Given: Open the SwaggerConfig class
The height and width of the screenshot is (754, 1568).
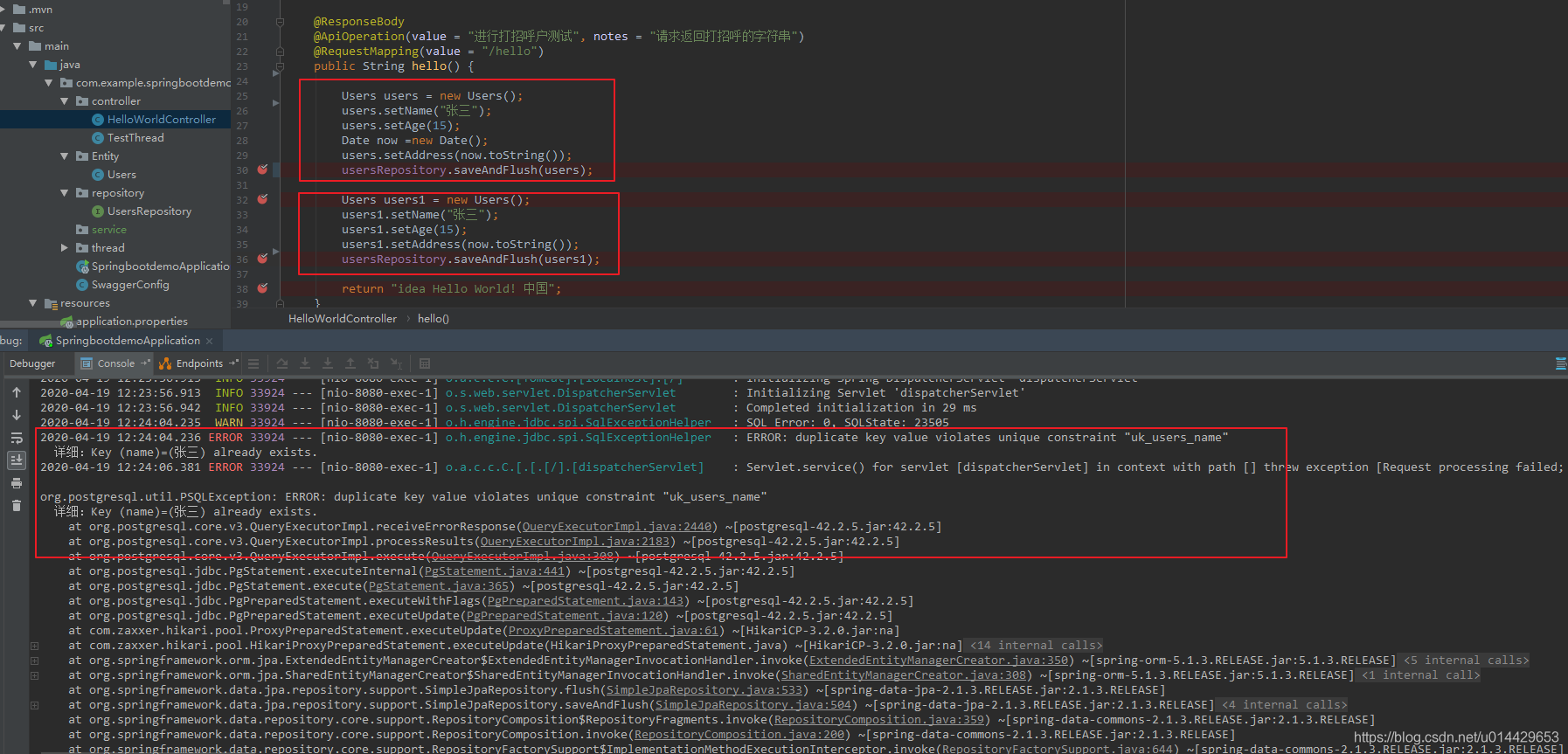Looking at the screenshot, I should [122, 285].
